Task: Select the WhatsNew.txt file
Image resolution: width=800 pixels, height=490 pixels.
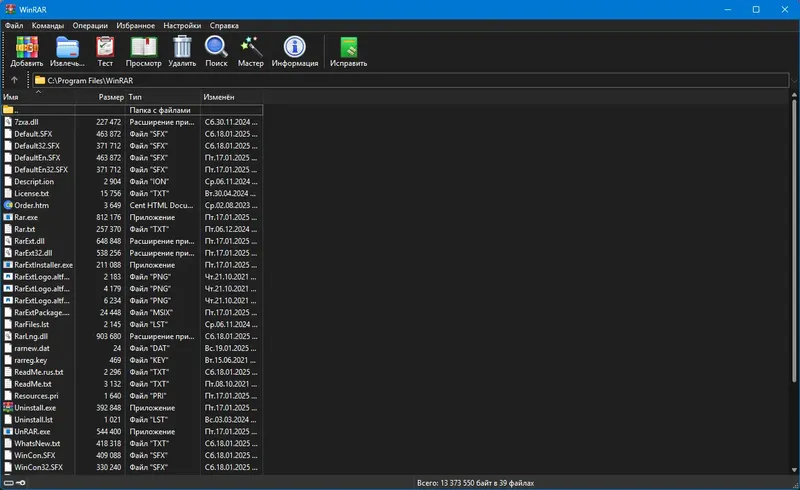Action: pyautogui.click(x=37, y=444)
